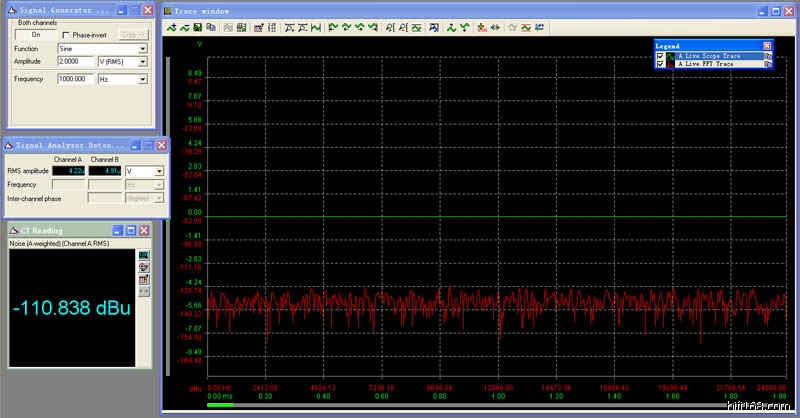Click the top monitor icon in CT Reading panel

coord(143,256)
